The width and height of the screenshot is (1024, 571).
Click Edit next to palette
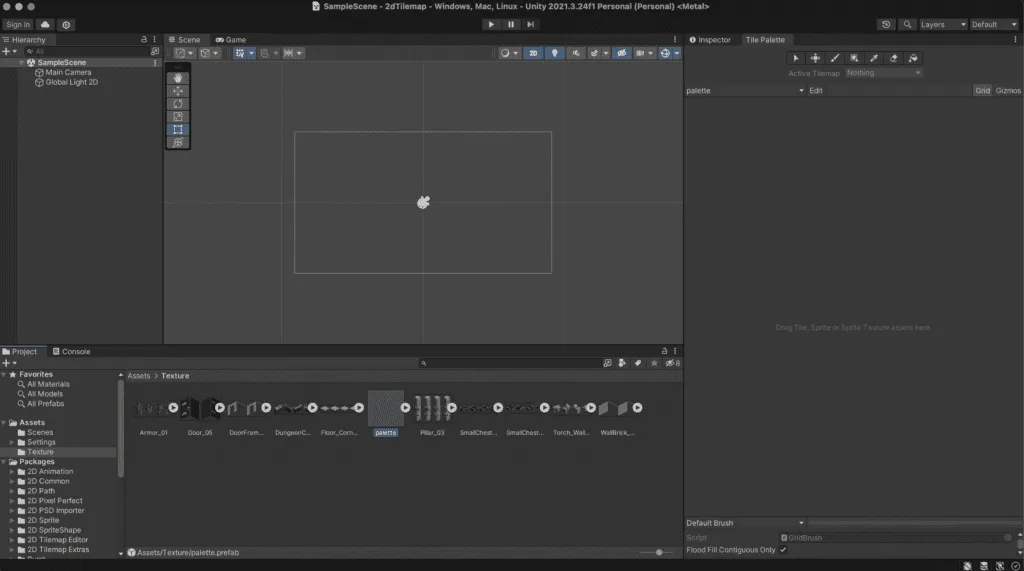point(816,91)
